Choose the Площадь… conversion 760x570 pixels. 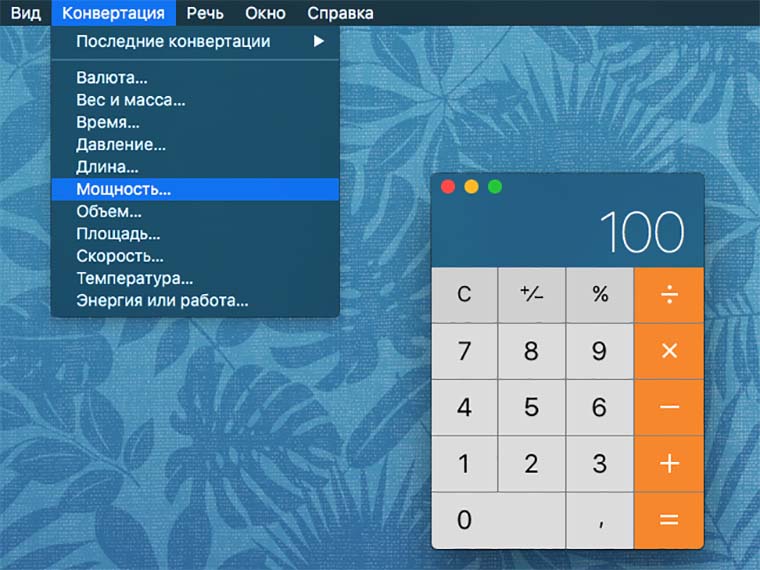pyautogui.click(x=195, y=234)
